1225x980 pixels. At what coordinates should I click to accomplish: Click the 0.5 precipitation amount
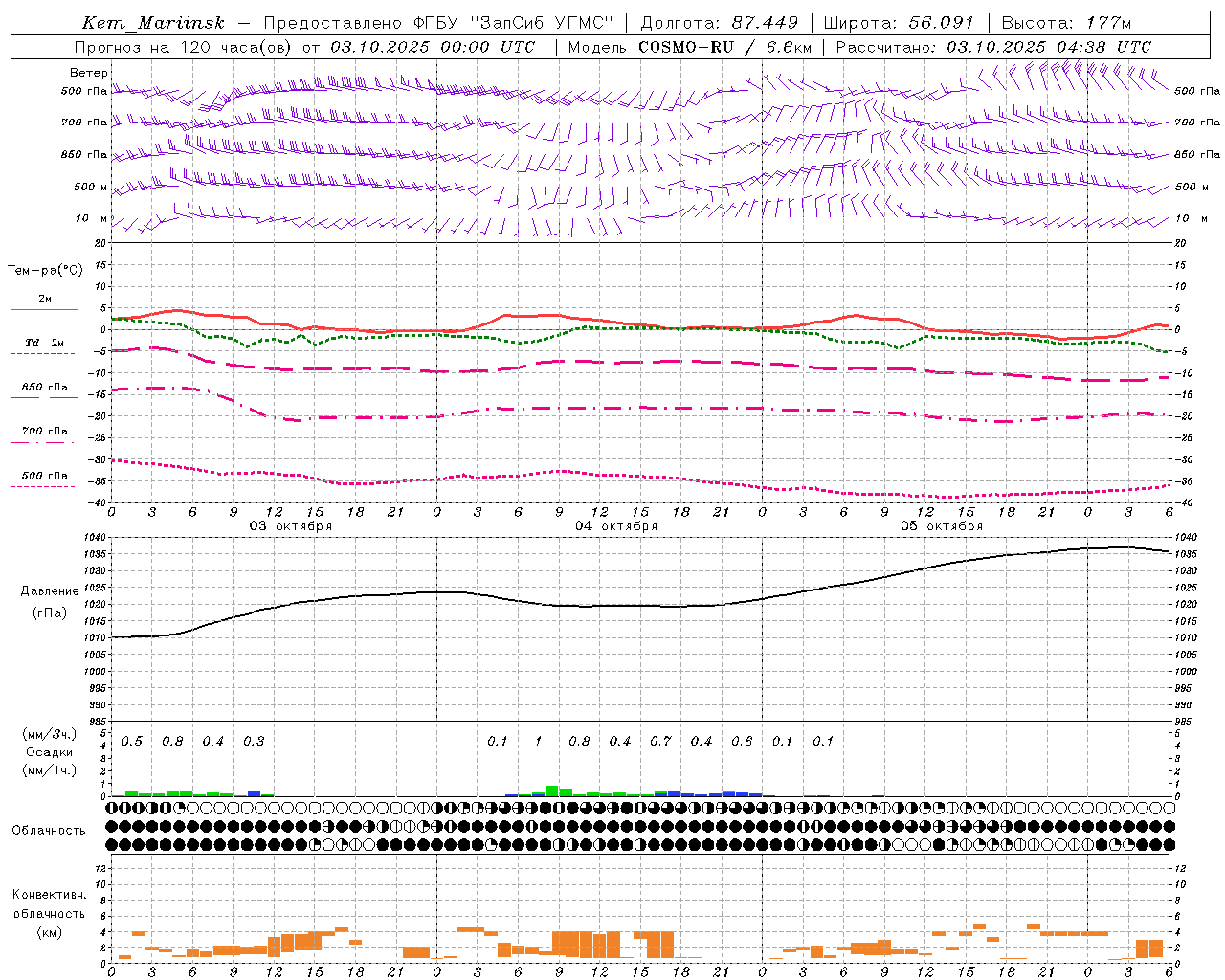[132, 742]
